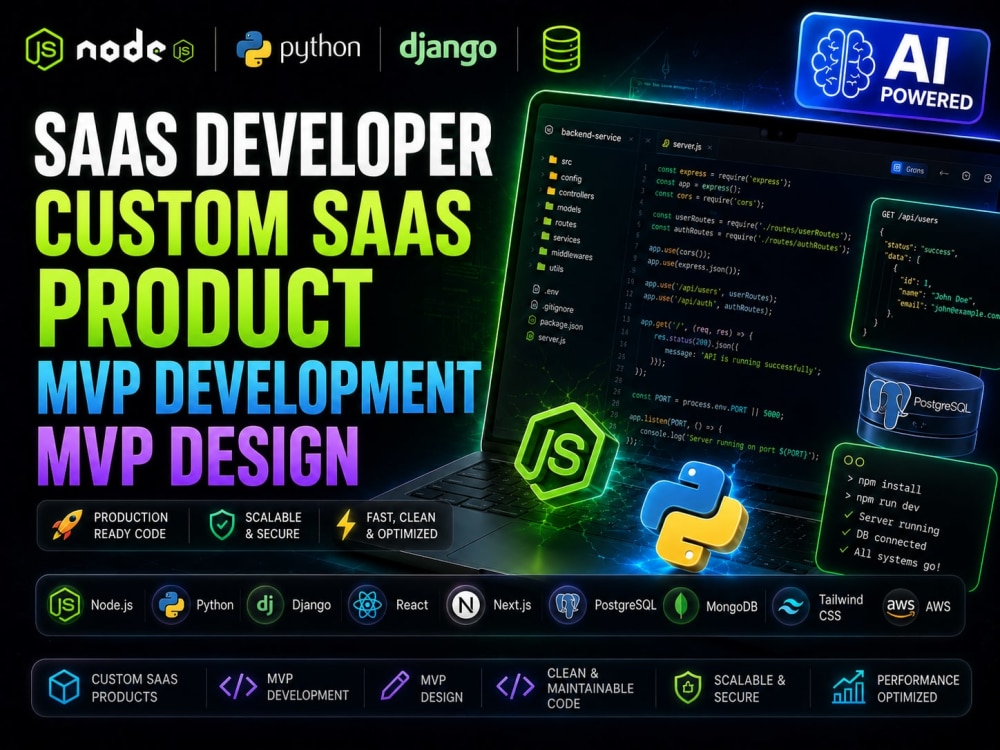
Task: Switch to the server.js editor tab
Action: (687, 145)
